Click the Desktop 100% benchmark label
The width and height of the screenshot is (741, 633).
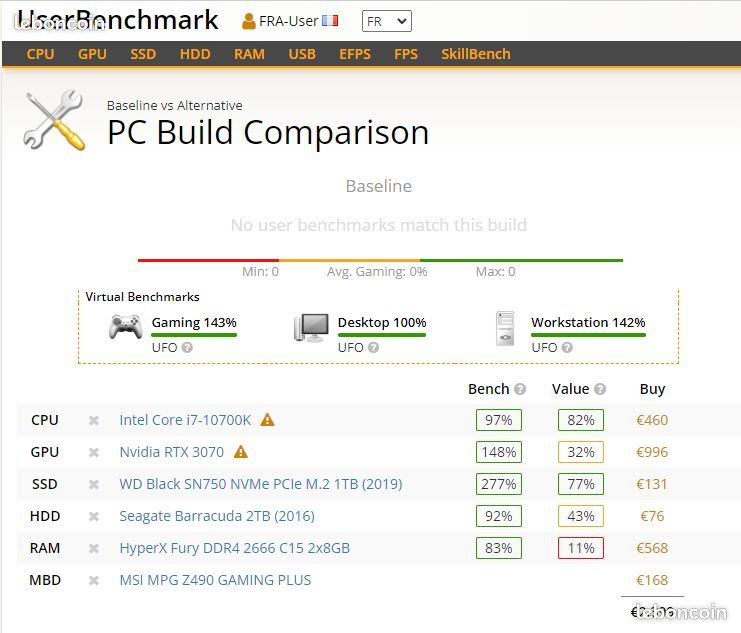(x=382, y=322)
